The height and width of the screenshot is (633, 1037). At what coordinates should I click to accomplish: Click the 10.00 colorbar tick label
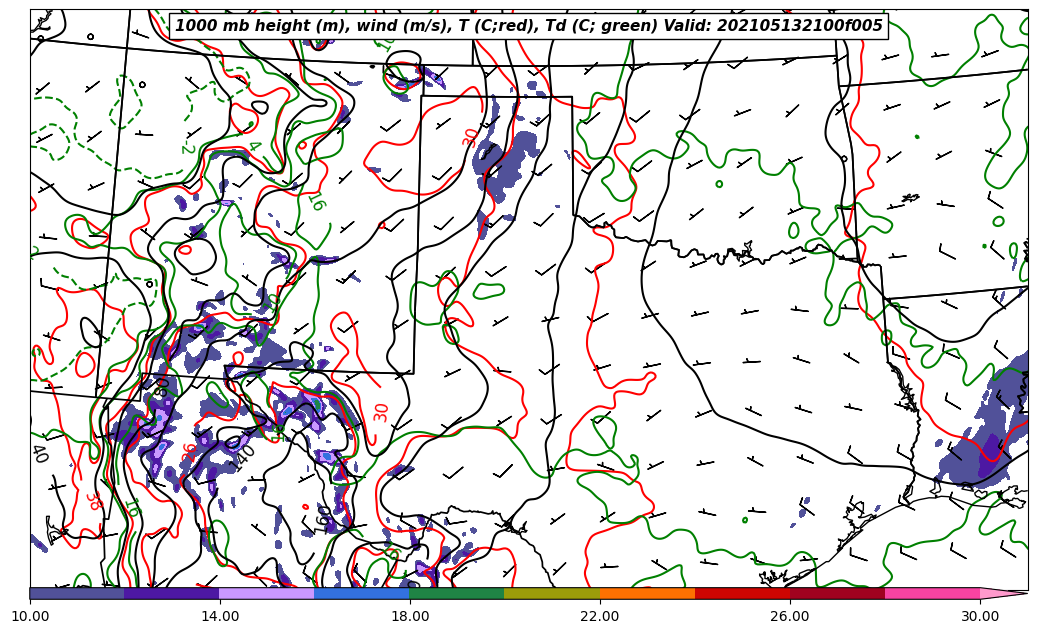click(x=30, y=616)
